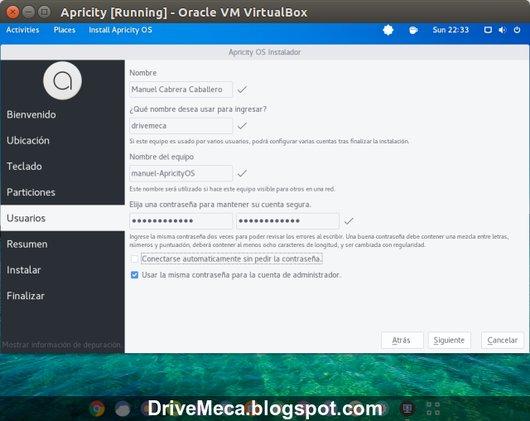Viewport: 530px width, 421px height.
Task: Click hint "Si este equipo es usado por varios usuarios"
Action: [269, 141]
